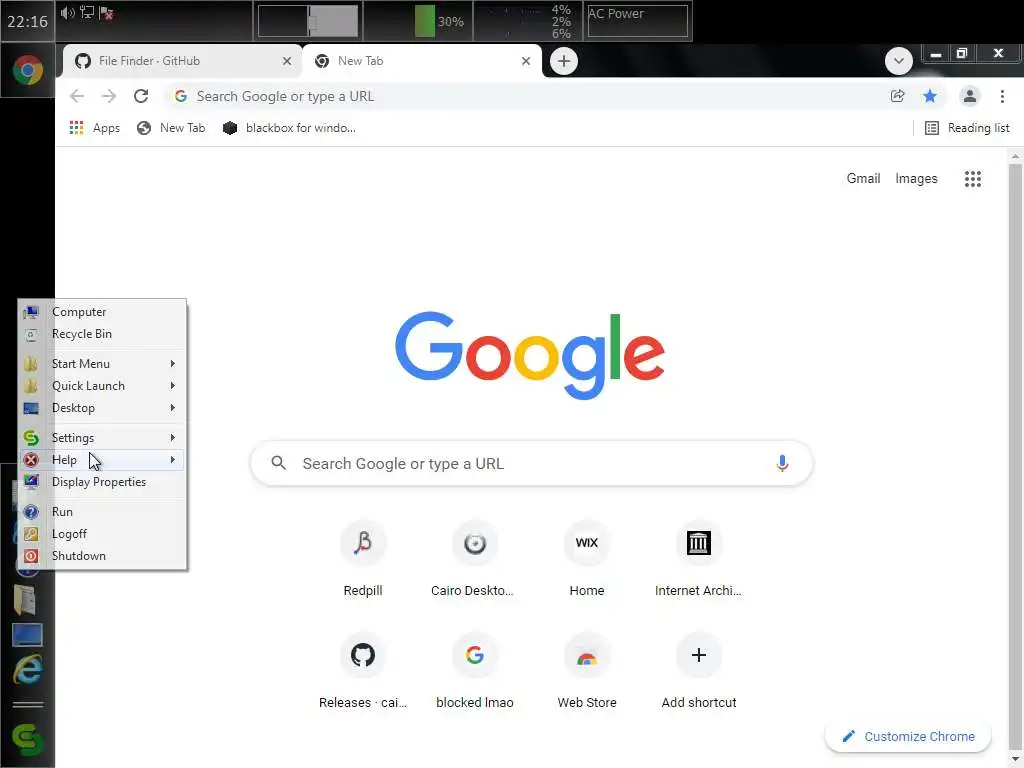This screenshot has width=1024, height=768.
Task: Close the File Finder GitHub tab
Action: pyautogui.click(x=287, y=61)
